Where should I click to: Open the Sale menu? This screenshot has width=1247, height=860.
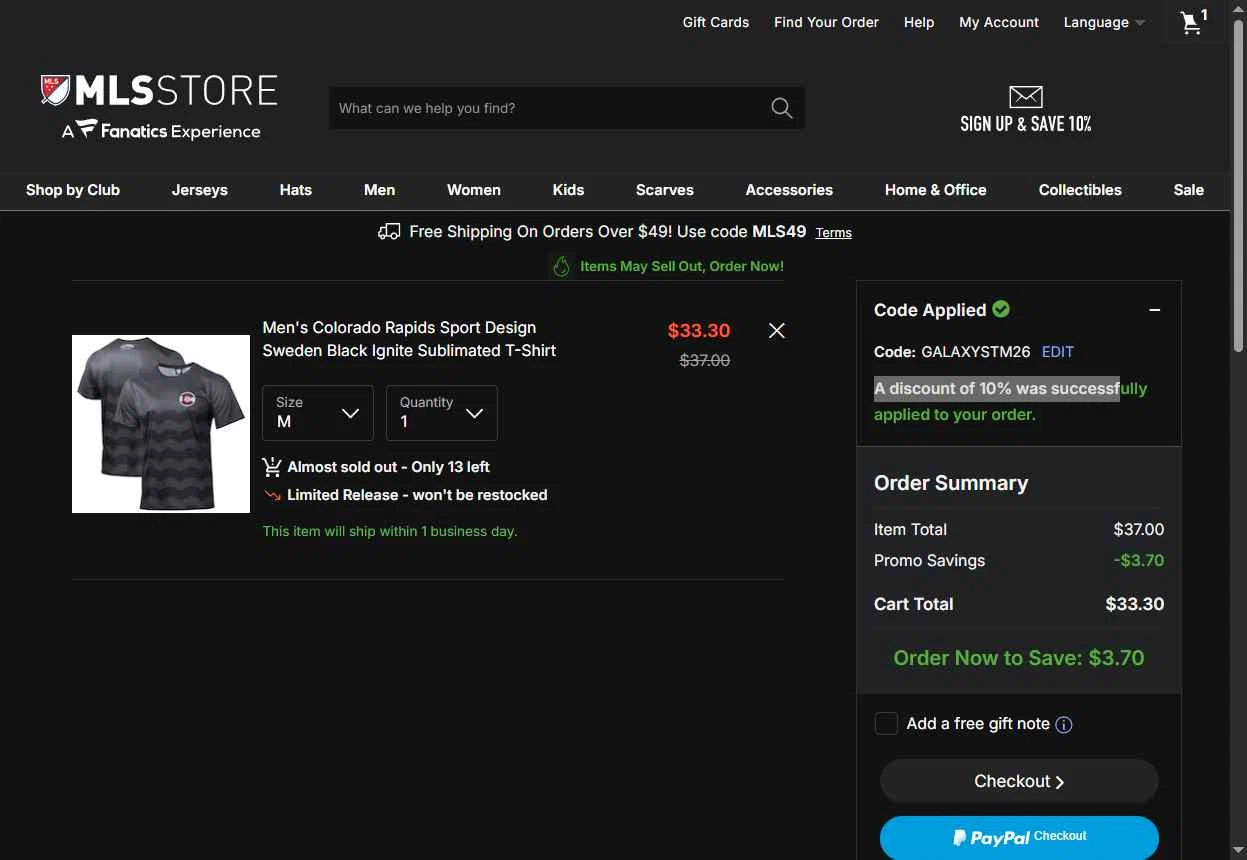point(1189,190)
